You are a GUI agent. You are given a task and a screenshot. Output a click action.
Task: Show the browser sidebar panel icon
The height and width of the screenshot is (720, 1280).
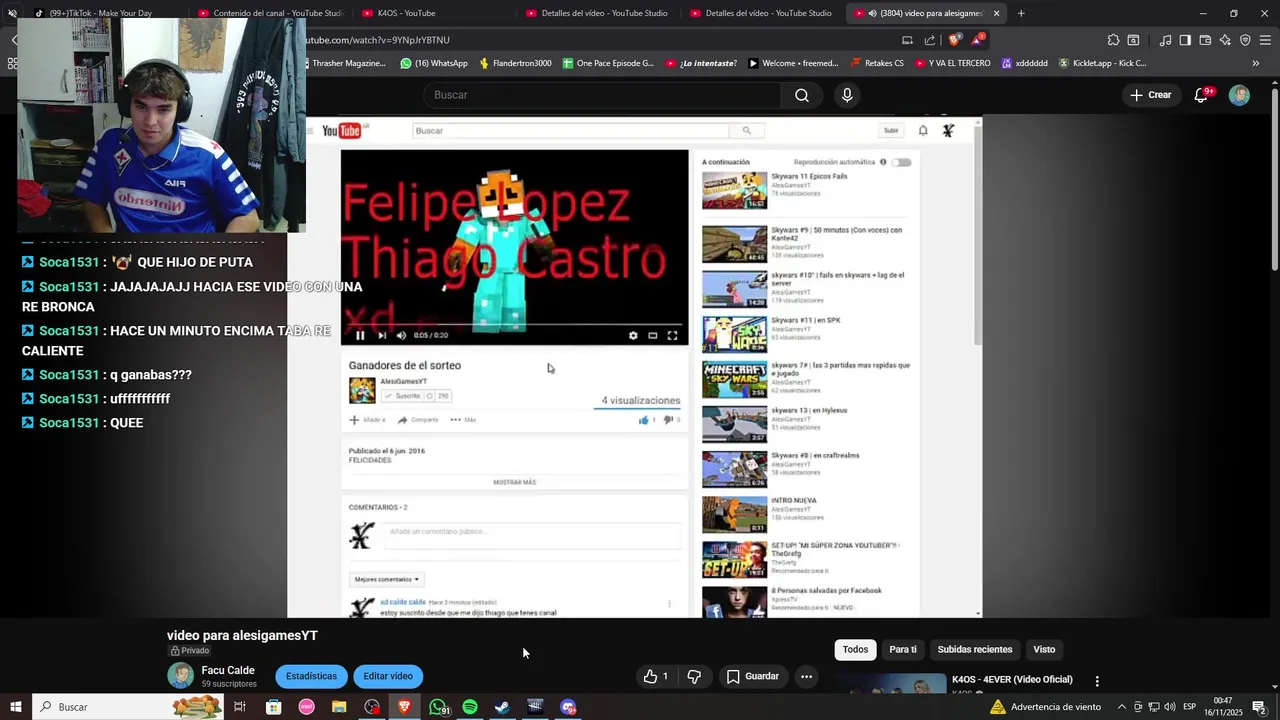coord(1185,40)
